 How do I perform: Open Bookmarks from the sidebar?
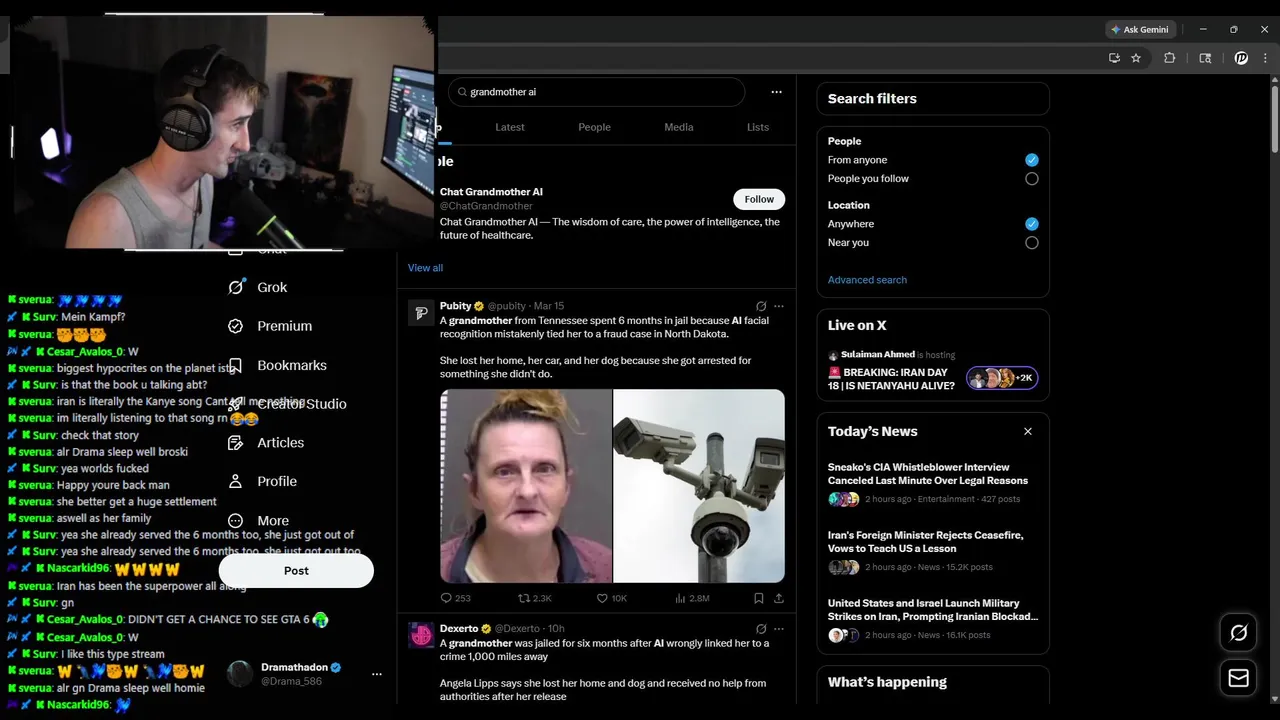[x=278, y=365]
